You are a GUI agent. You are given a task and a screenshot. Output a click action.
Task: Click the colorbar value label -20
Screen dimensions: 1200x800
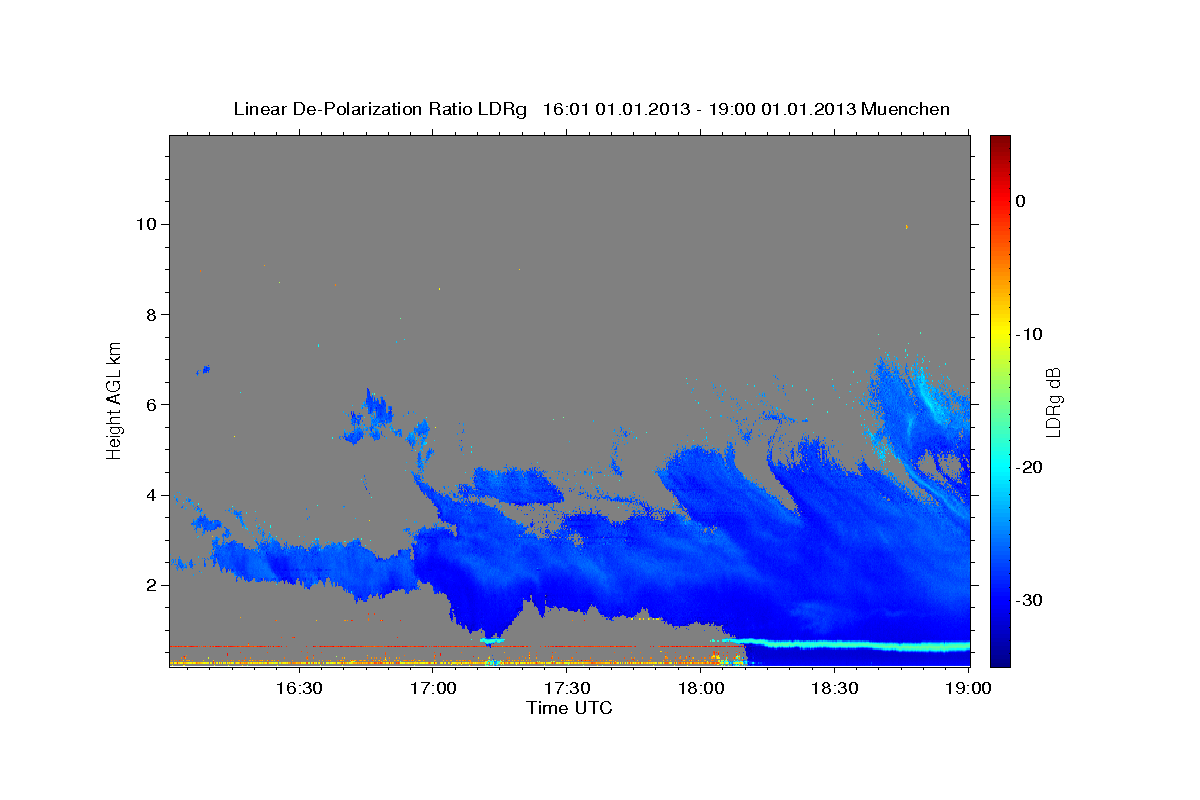click(x=1030, y=467)
